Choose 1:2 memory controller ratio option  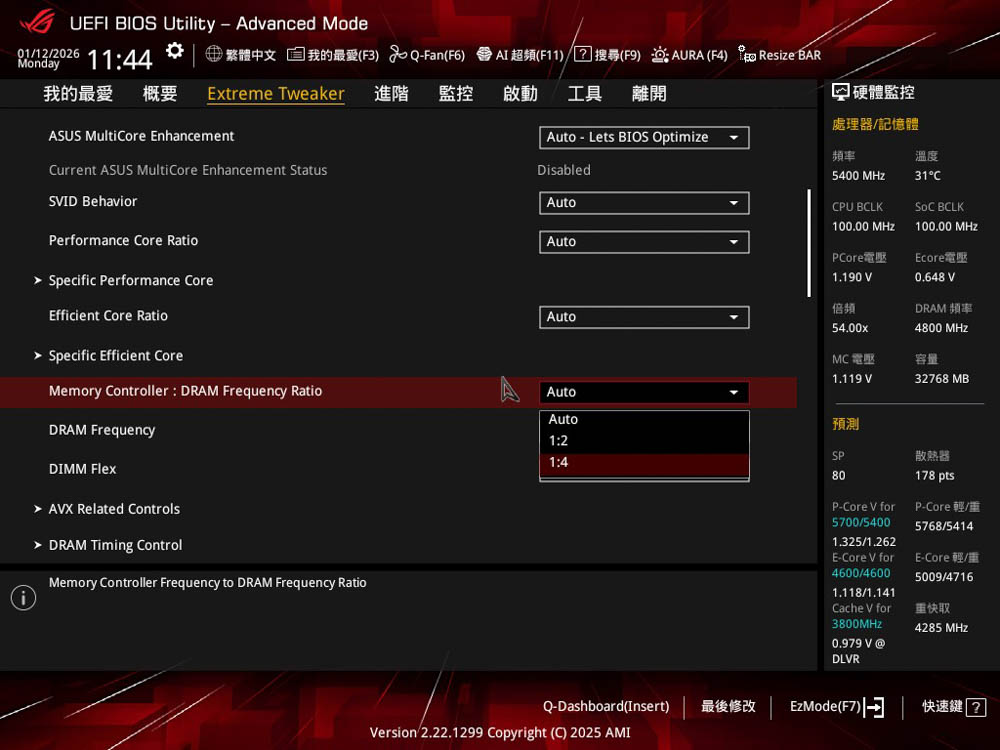click(644, 441)
